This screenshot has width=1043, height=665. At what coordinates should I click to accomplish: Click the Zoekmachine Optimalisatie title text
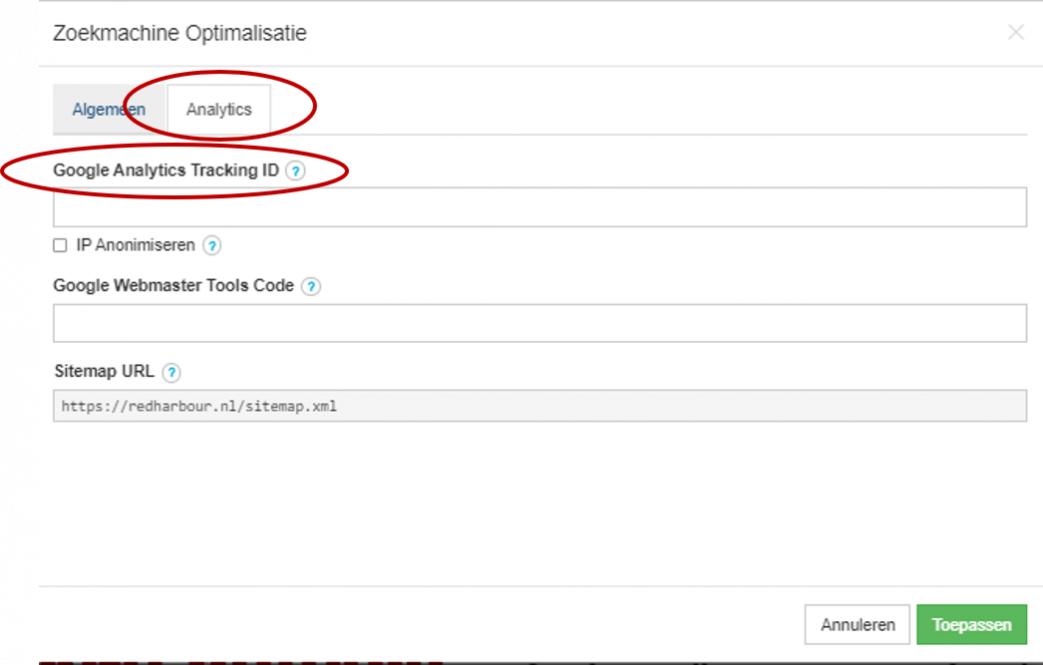[x=180, y=33]
